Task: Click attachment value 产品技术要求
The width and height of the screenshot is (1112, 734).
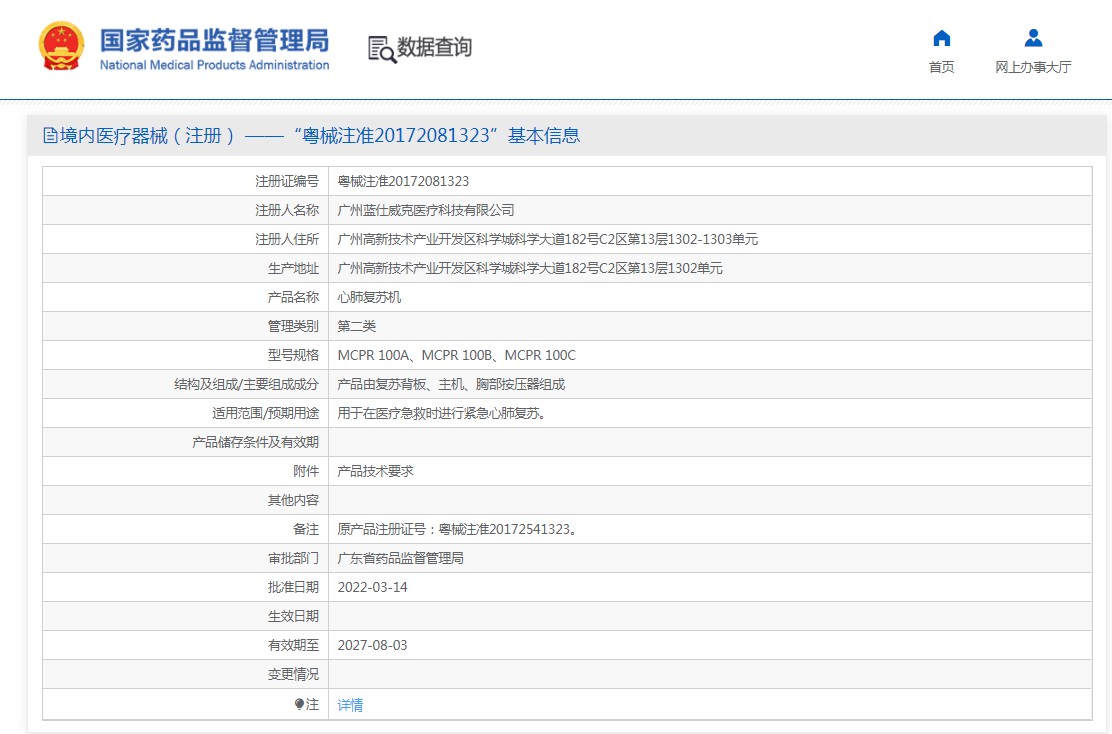Action: [375, 472]
